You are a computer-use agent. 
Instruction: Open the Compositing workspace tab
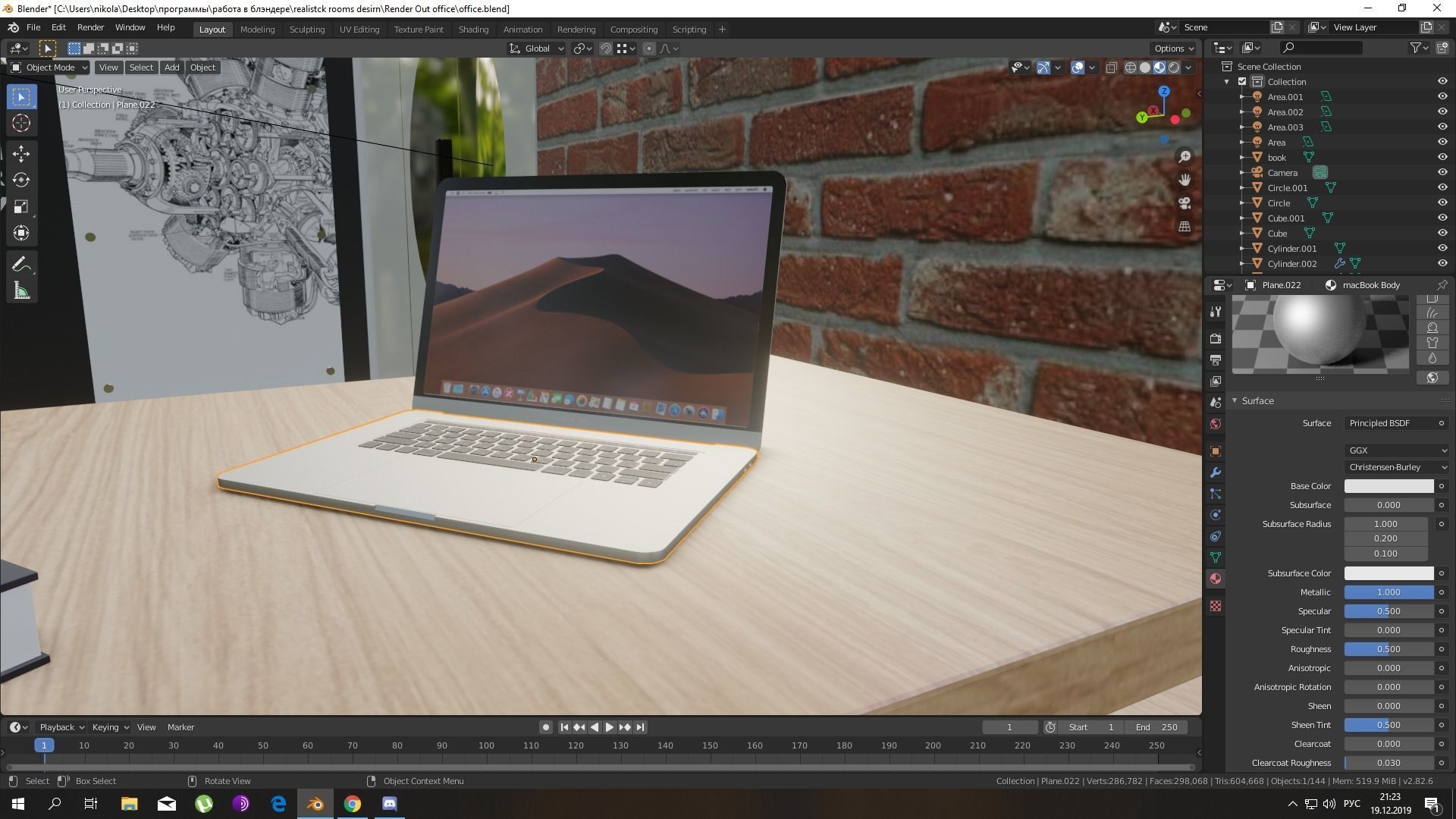(x=633, y=30)
